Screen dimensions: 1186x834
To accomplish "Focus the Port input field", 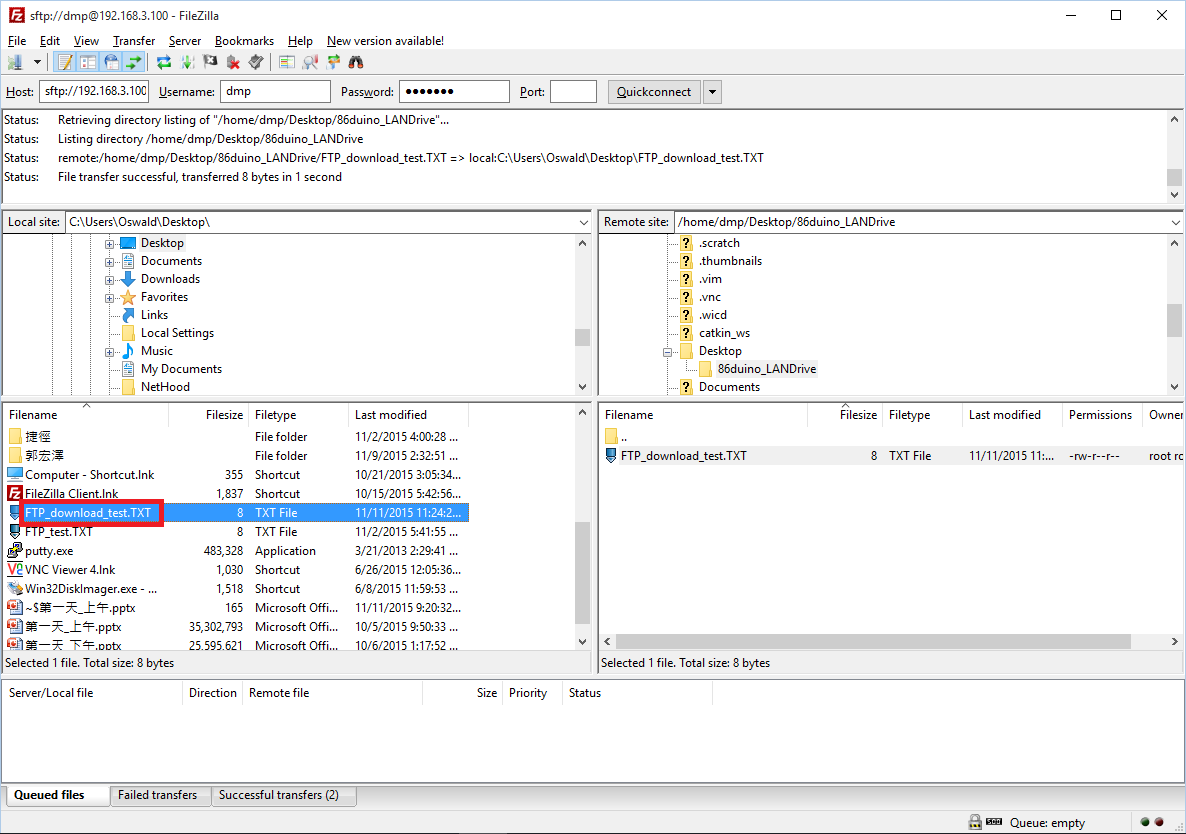I will pos(573,91).
